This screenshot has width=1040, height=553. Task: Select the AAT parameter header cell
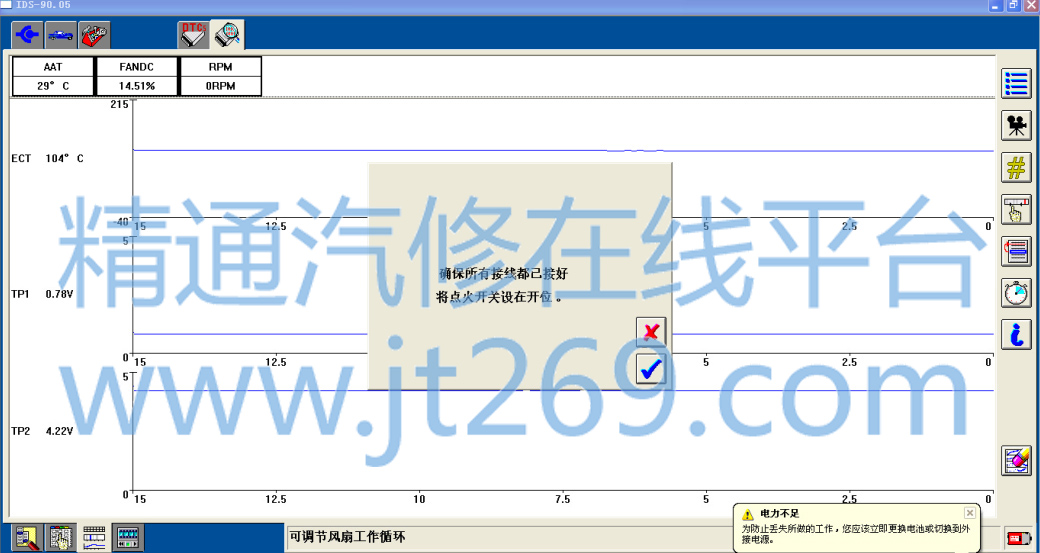pos(53,67)
